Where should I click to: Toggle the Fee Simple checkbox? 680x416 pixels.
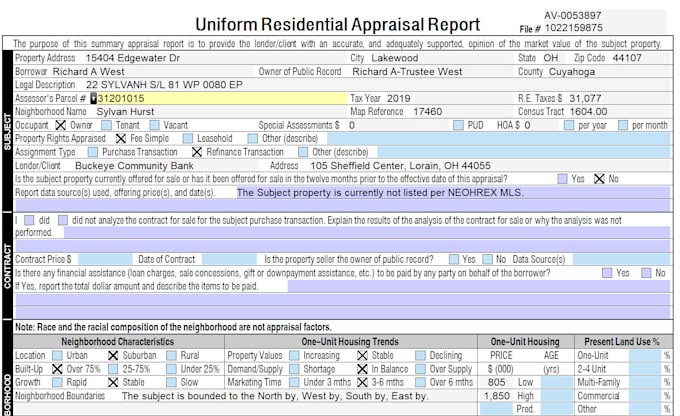coord(121,138)
